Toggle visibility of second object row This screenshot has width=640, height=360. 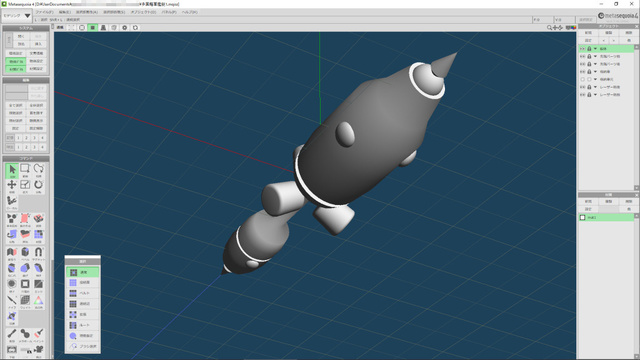point(582,56)
